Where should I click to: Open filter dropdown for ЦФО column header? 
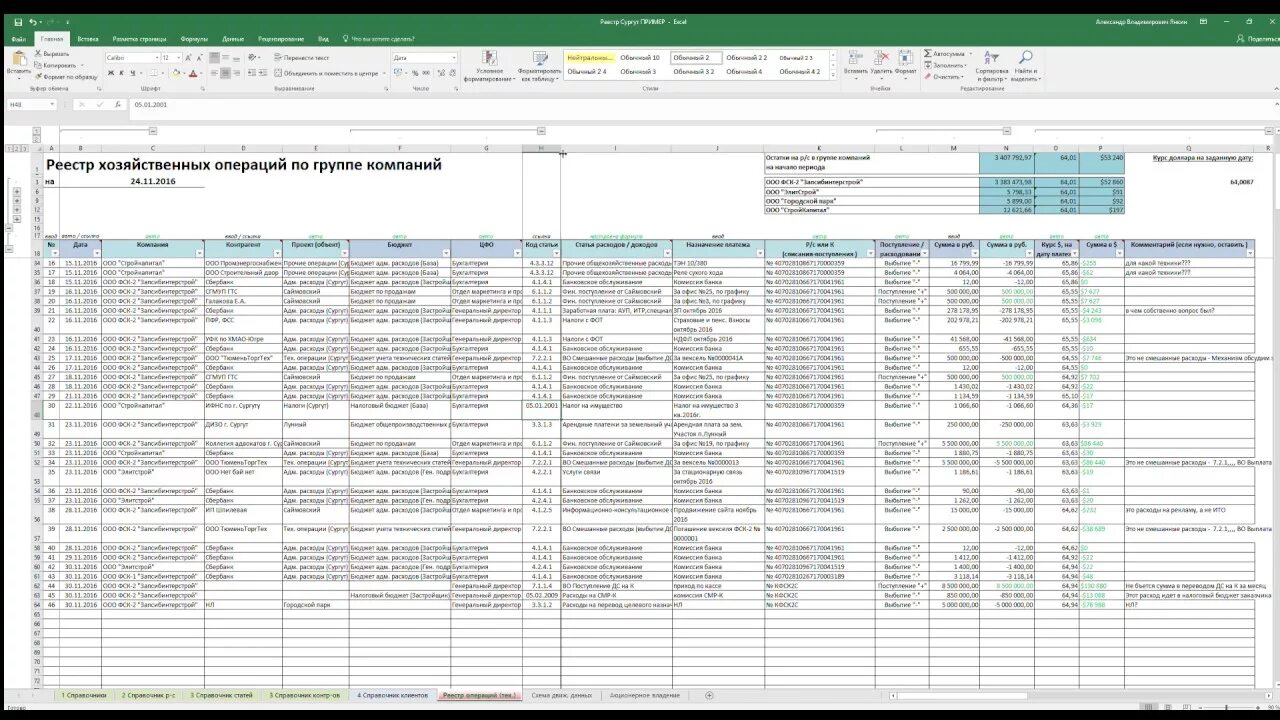[518, 253]
